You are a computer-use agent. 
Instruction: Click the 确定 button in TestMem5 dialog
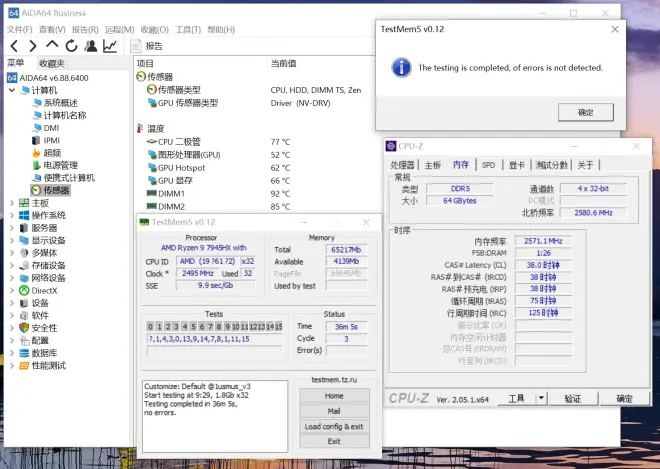pos(587,113)
